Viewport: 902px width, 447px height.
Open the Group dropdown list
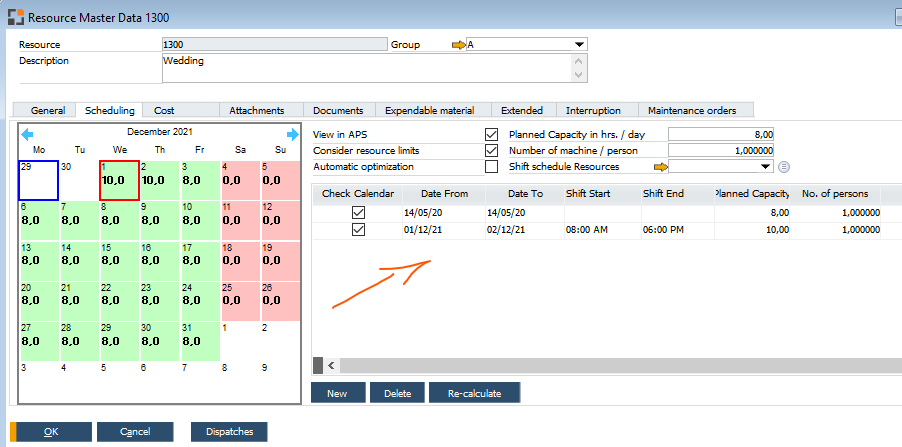click(x=579, y=45)
